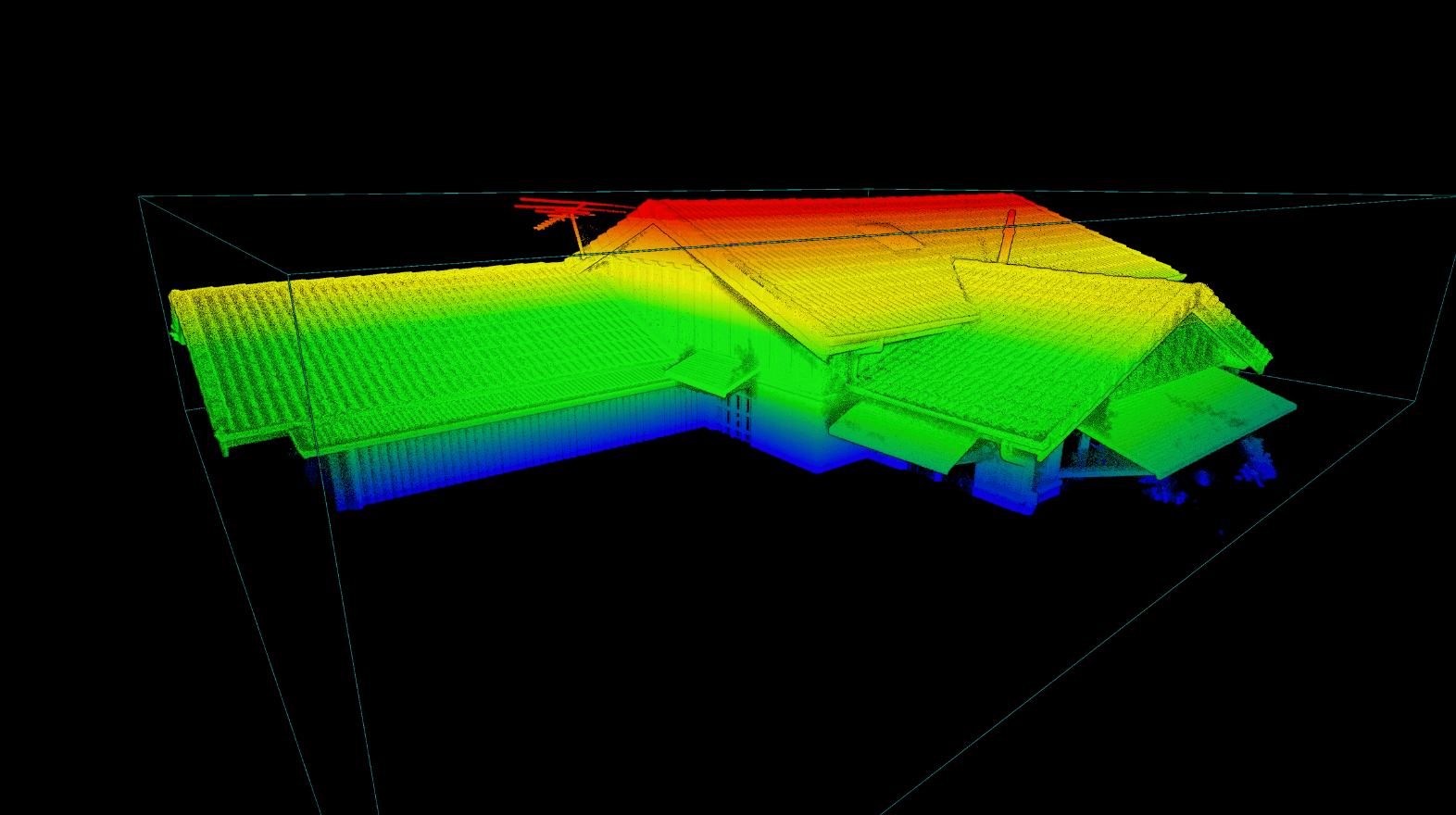Select the chimney pipe on the red roof
This screenshot has width=1456, height=815.
1008,236
